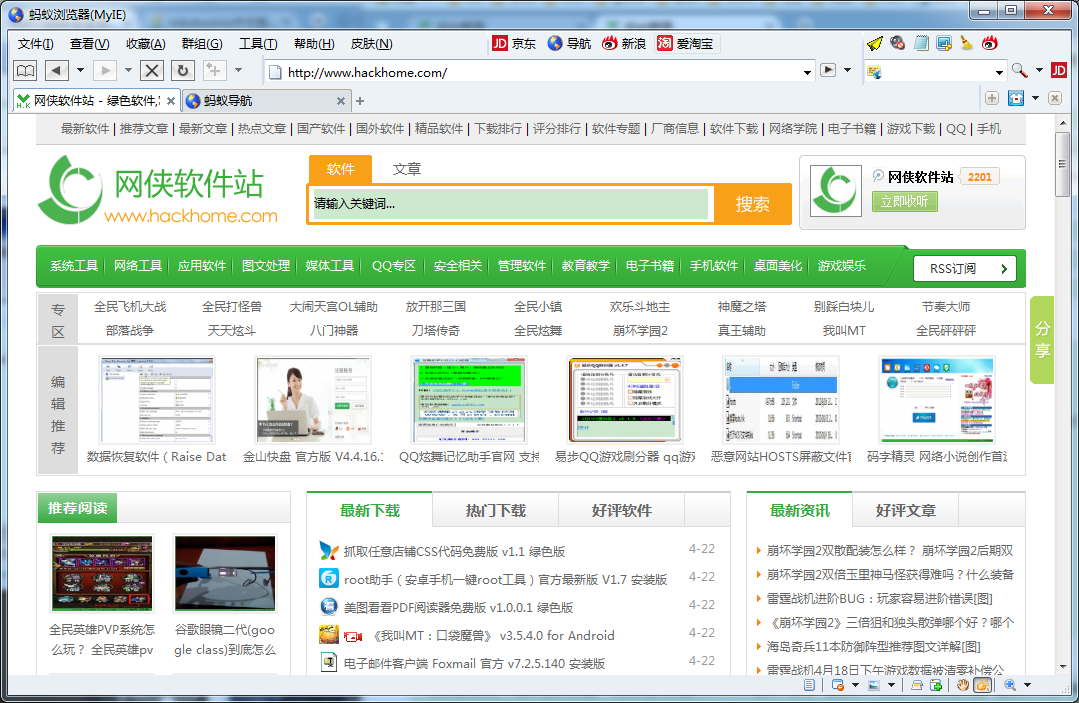Click the undo closed tab plus-arrow button
Image resolution: width=1079 pixels, height=703 pixels.
(214, 70)
